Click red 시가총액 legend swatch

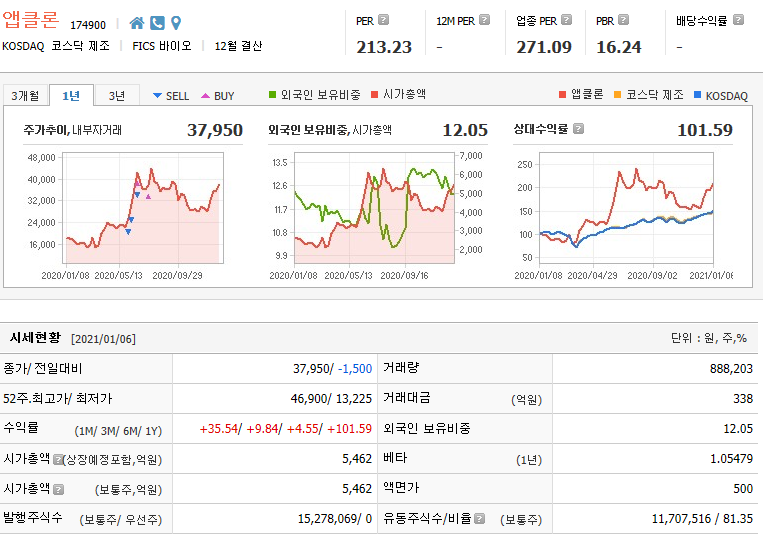pos(374,94)
